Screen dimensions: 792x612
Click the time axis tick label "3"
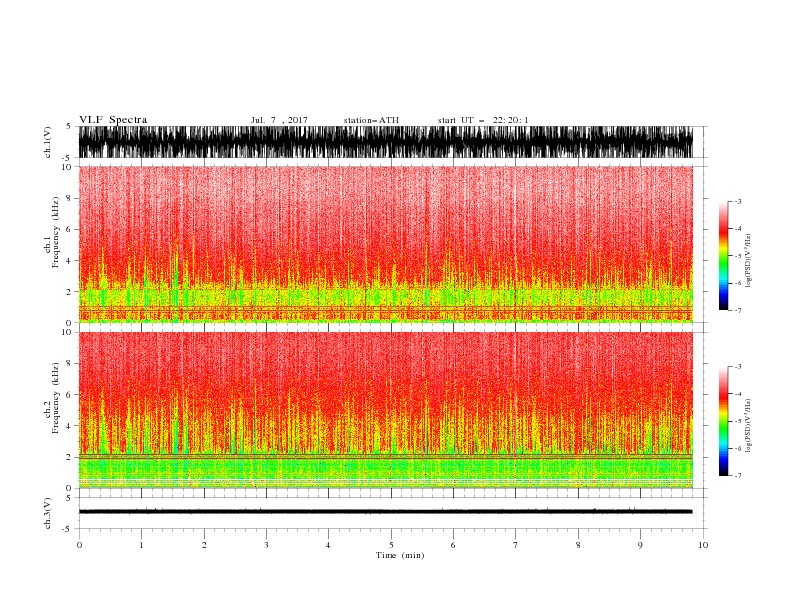point(266,545)
